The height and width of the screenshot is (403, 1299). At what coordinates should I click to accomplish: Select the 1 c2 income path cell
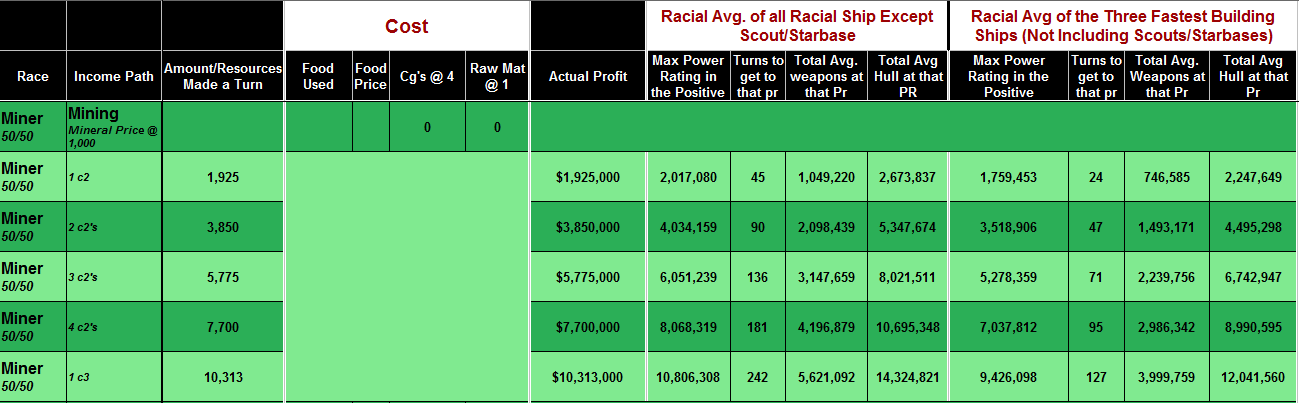(113, 177)
